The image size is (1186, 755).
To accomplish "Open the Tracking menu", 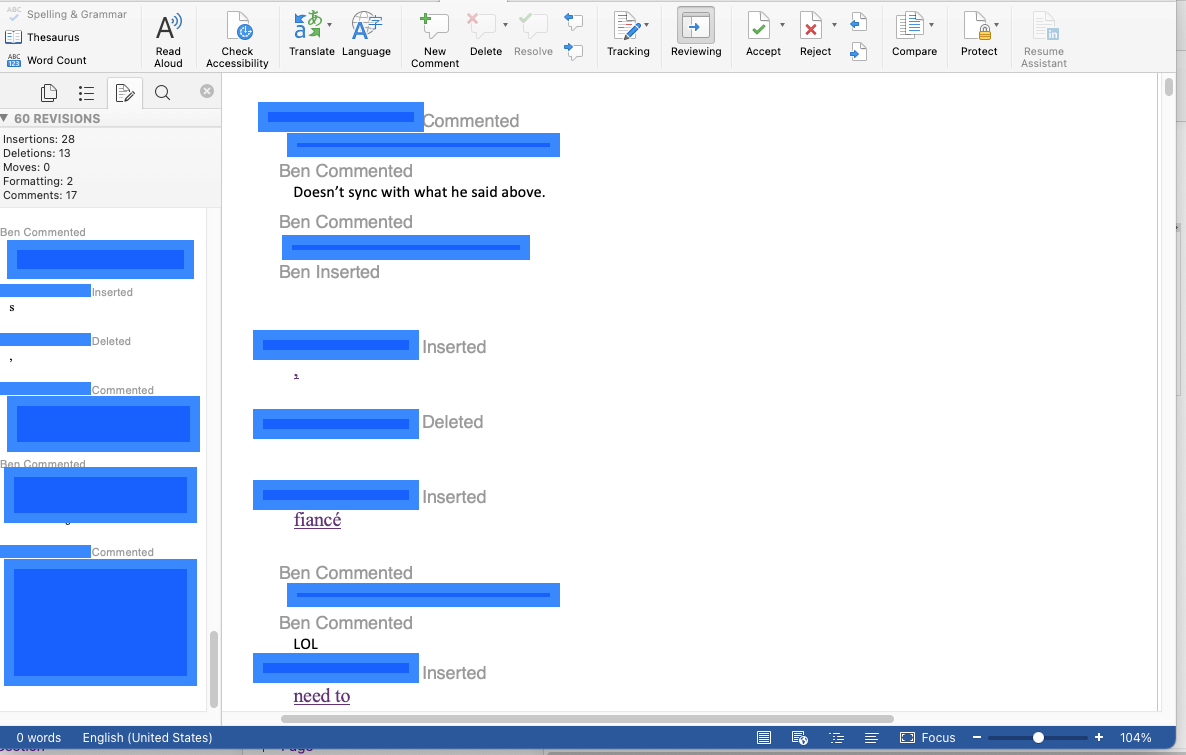I will tap(629, 35).
